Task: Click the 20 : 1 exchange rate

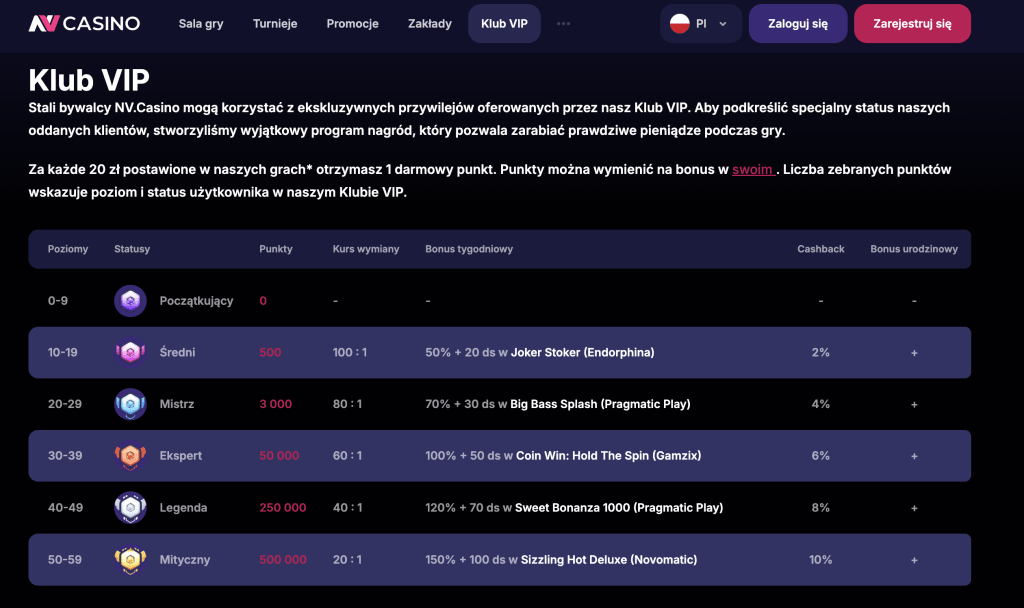Action: pyautogui.click(x=347, y=560)
